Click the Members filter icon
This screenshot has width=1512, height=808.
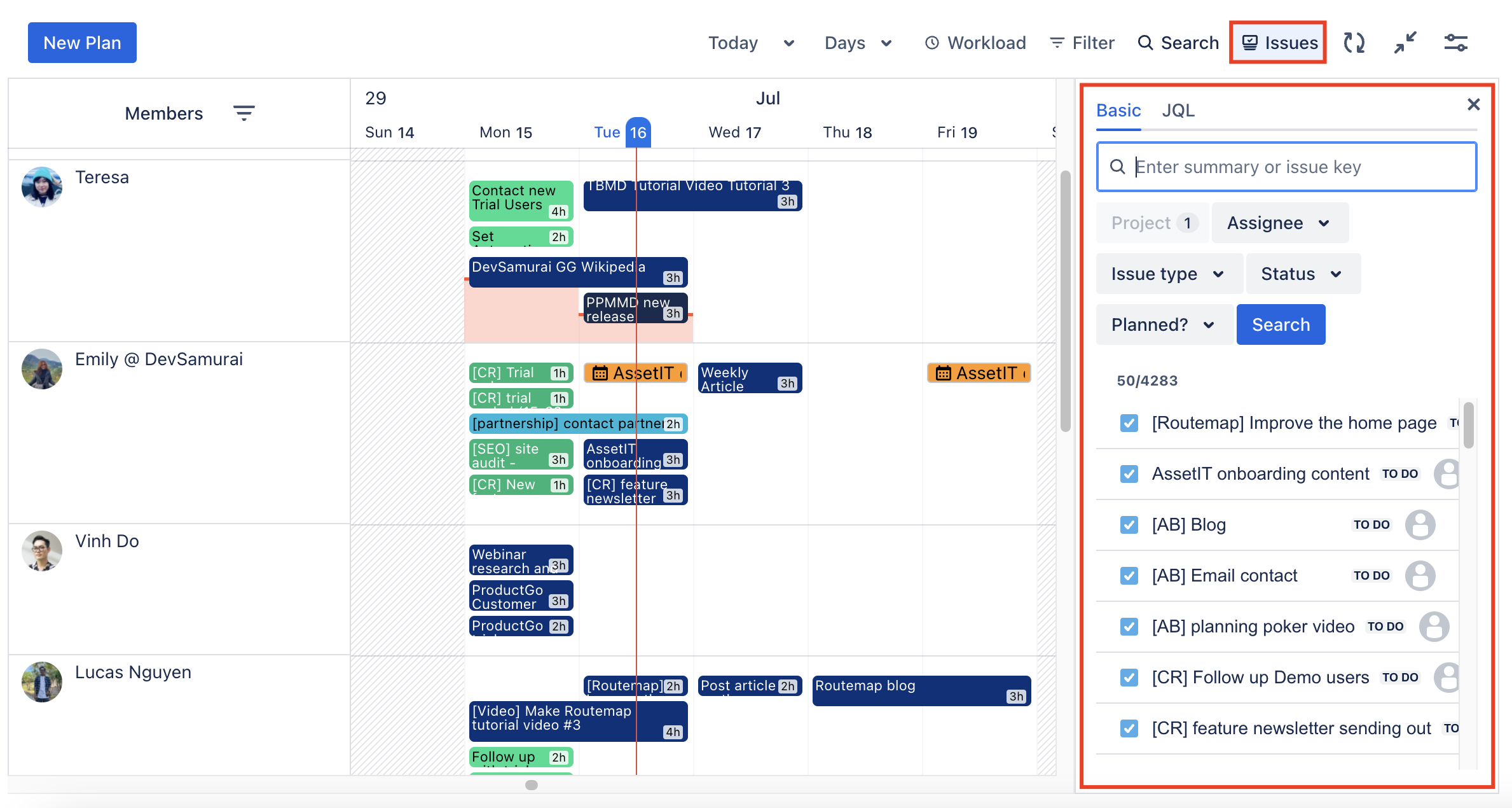244,113
